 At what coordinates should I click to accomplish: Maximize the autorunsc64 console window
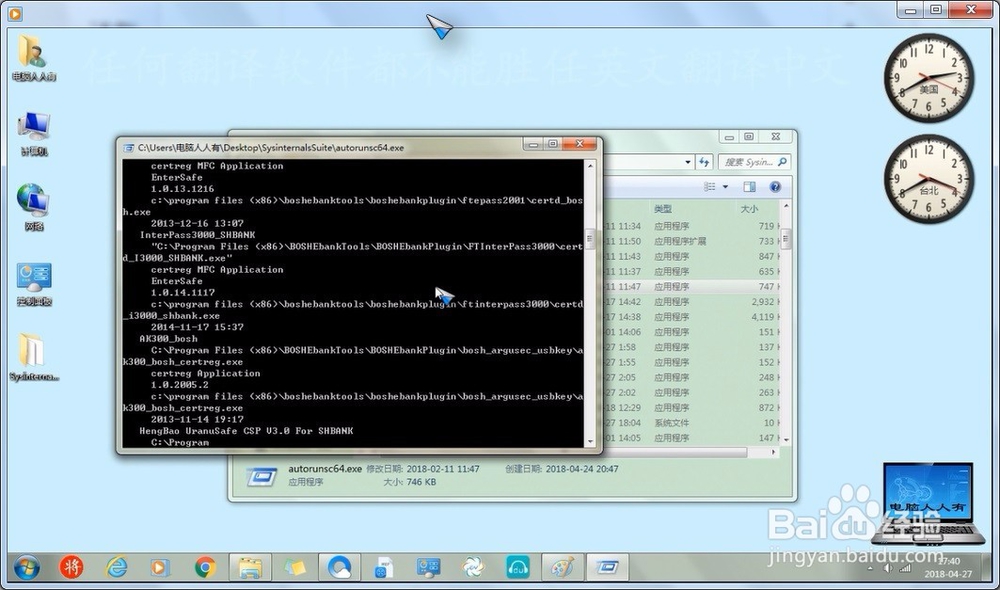point(553,144)
